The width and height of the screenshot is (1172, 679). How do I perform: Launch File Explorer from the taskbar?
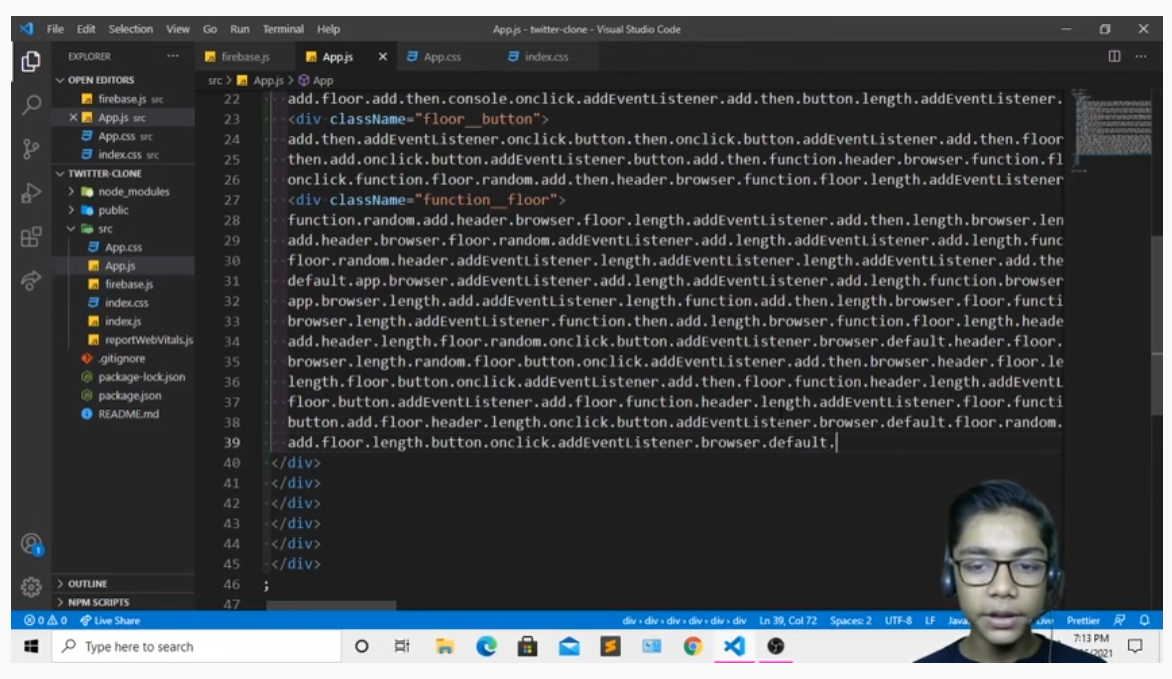coord(445,646)
